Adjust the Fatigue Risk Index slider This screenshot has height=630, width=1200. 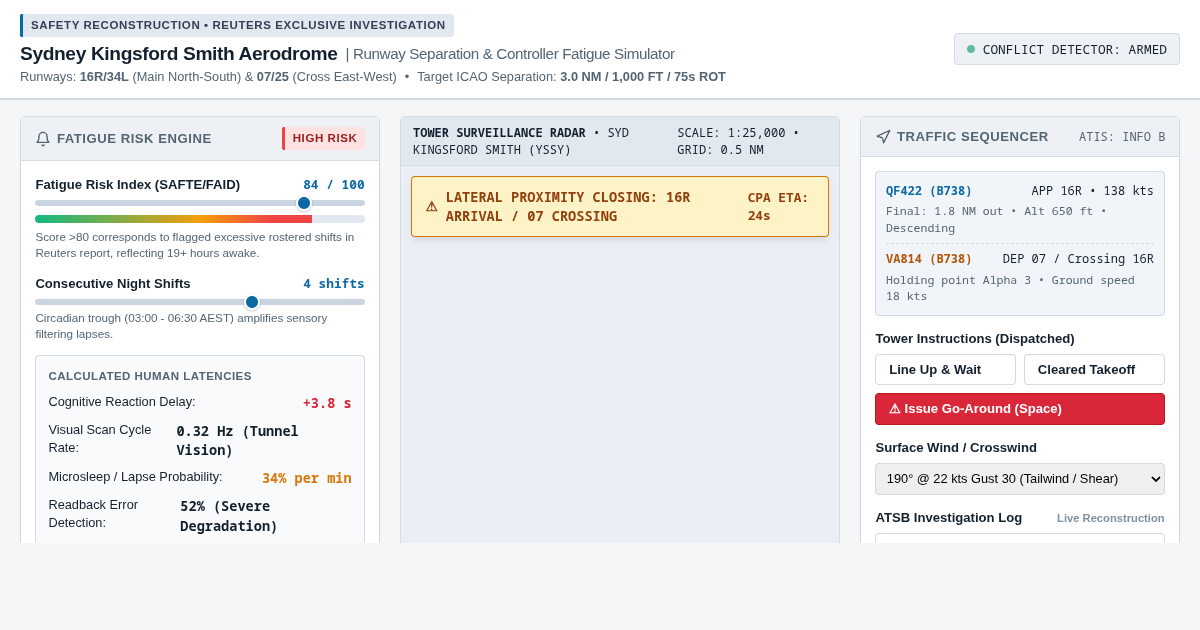pos(200,203)
